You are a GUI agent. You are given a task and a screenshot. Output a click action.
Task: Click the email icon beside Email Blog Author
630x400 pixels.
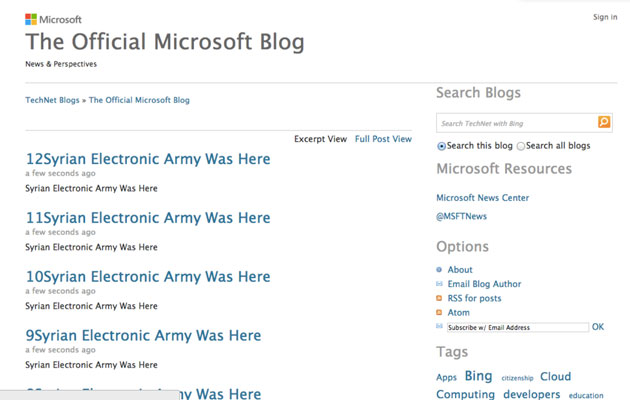point(439,284)
